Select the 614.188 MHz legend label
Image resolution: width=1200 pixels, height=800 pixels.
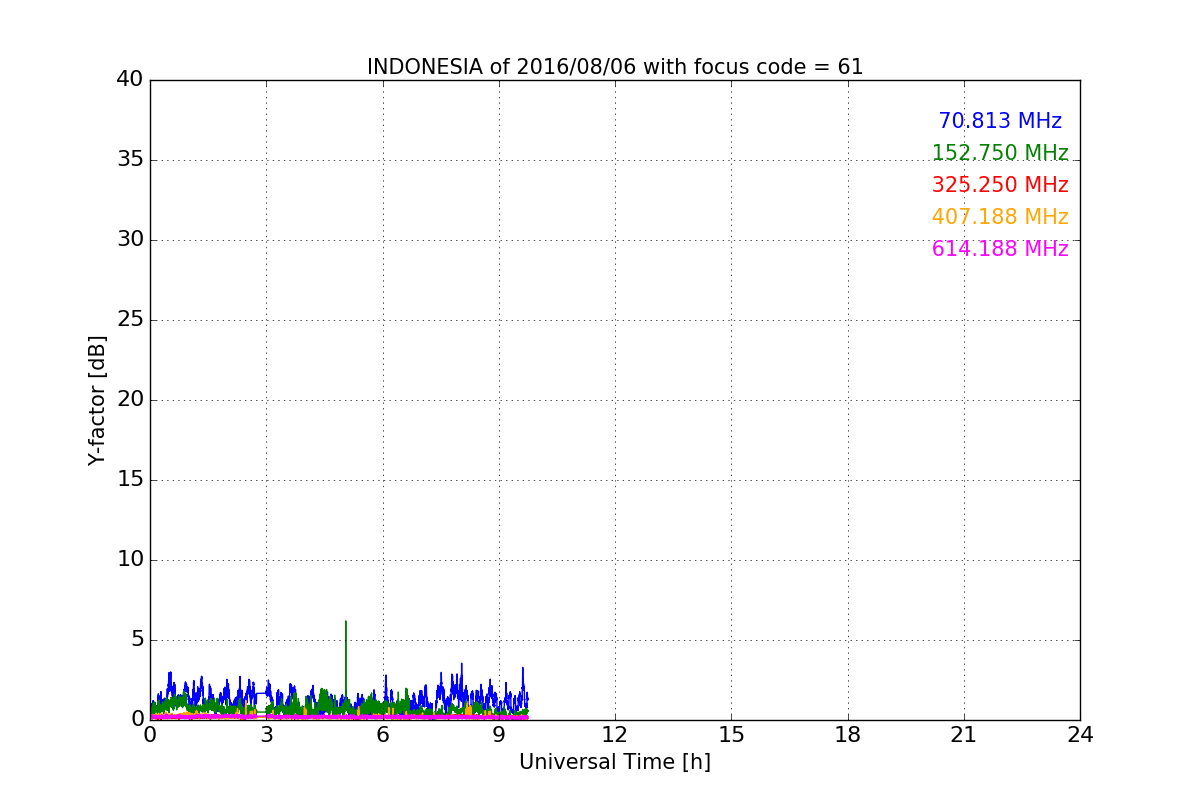[1000, 249]
